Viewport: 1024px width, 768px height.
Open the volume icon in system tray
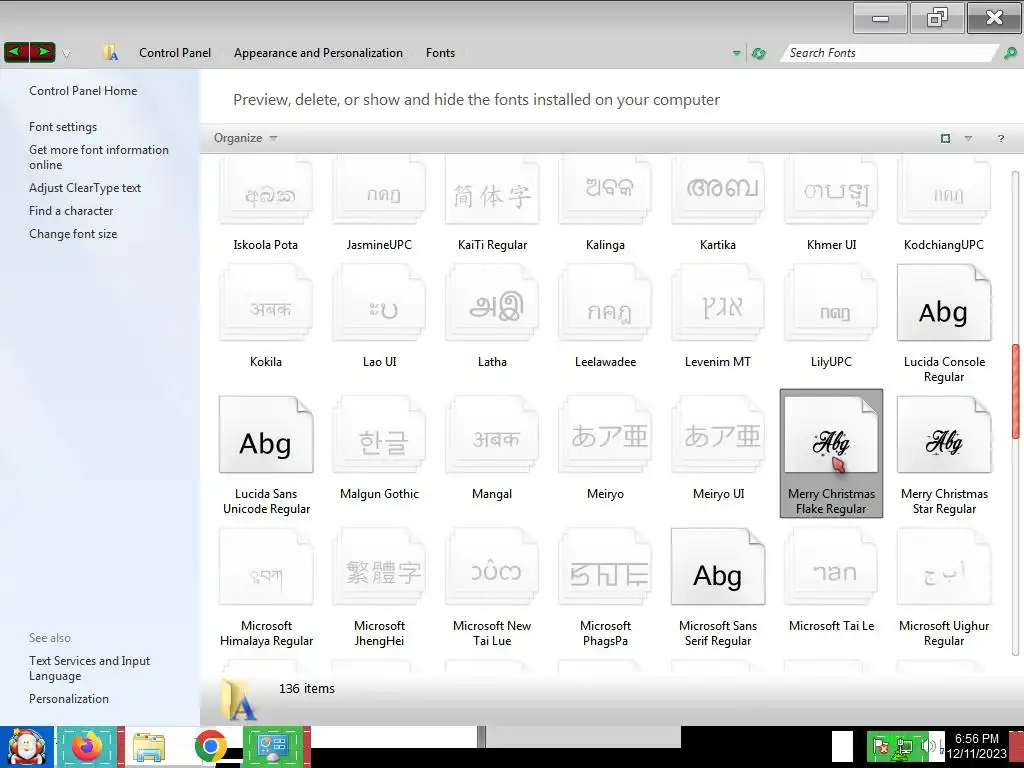pyautogui.click(x=927, y=746)
